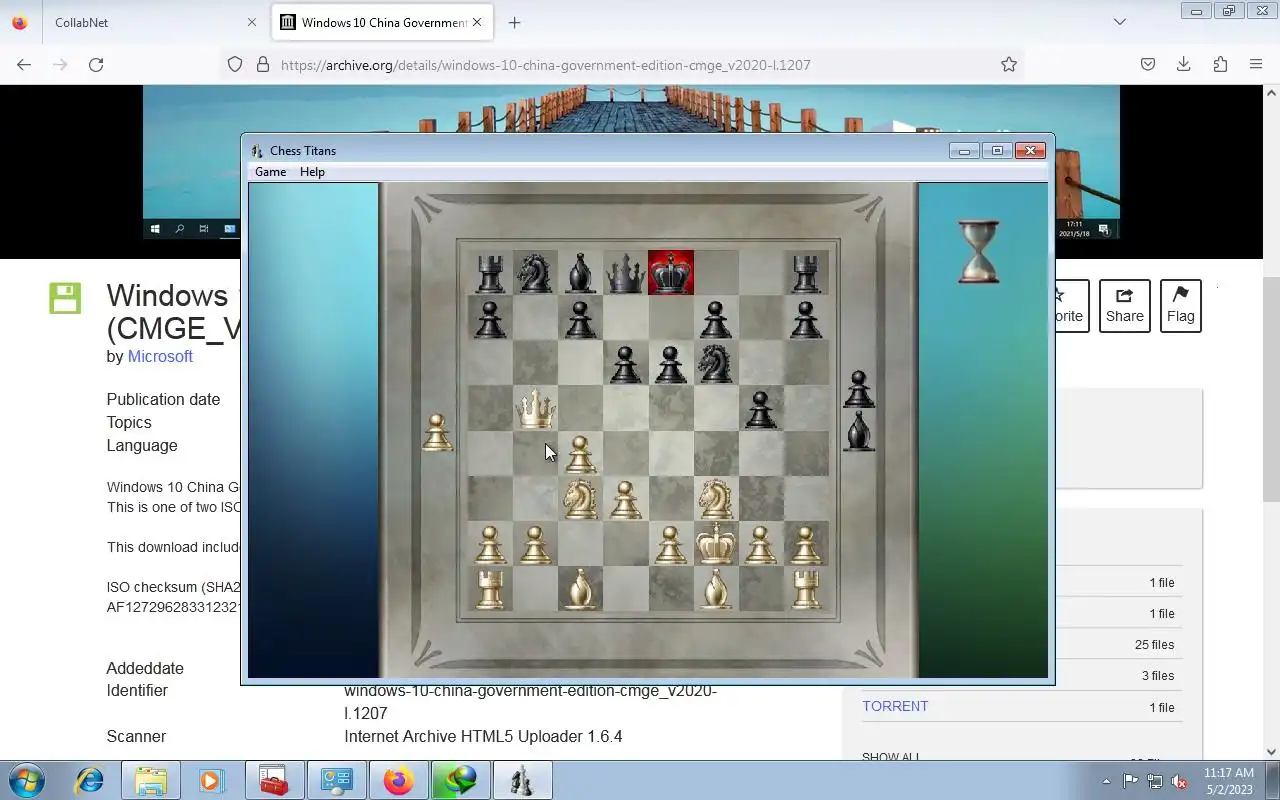Select the white rook in the bottom-left corner
1280x800 pixels.
[x=490, y=589]
